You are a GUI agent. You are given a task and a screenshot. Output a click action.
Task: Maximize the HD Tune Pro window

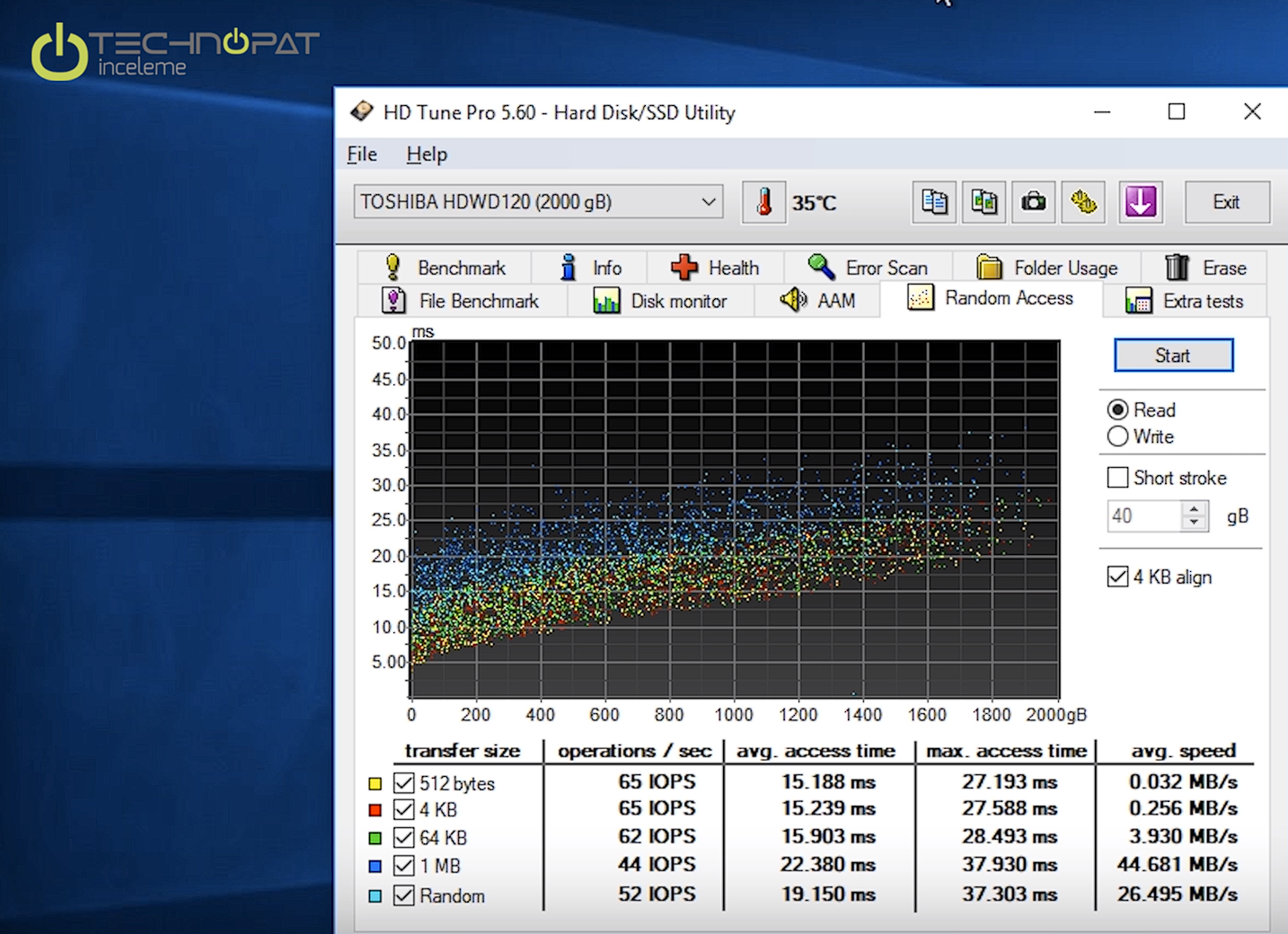pos(1177,111)
